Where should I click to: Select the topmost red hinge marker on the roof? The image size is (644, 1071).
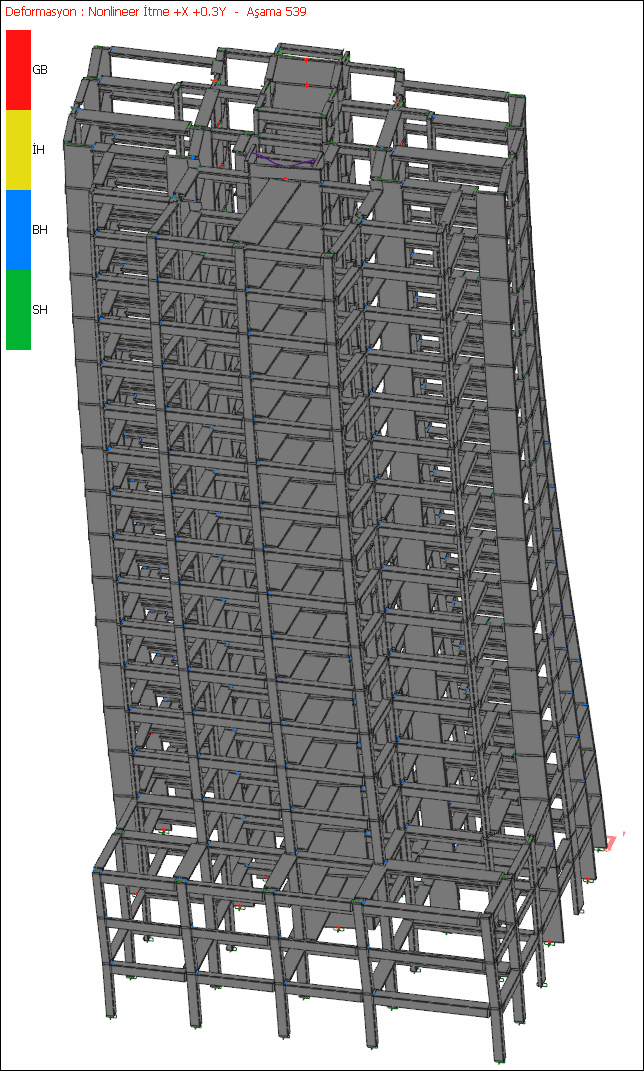tap(307, 60)
